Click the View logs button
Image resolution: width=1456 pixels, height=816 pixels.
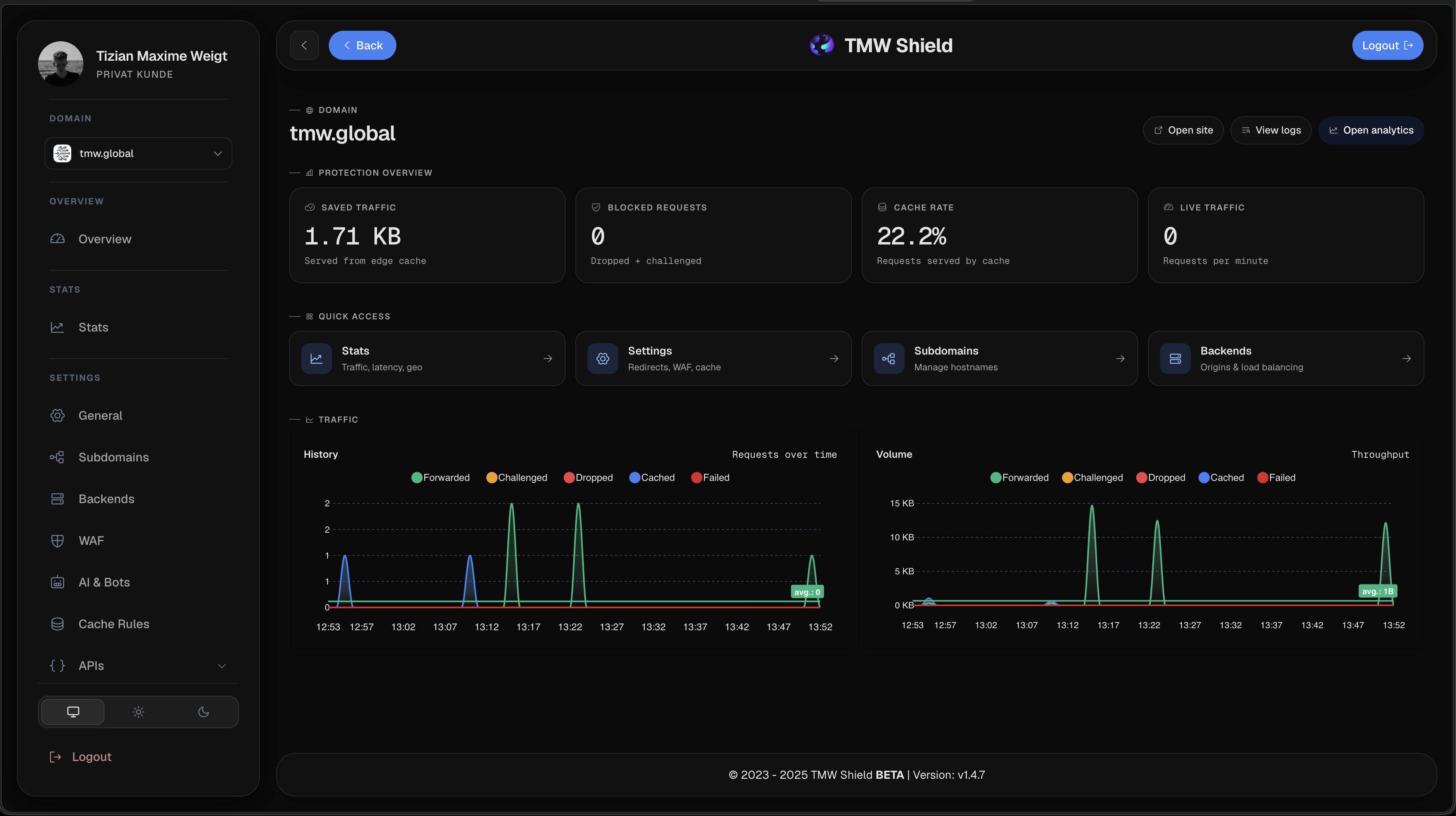pos(1271,130)
